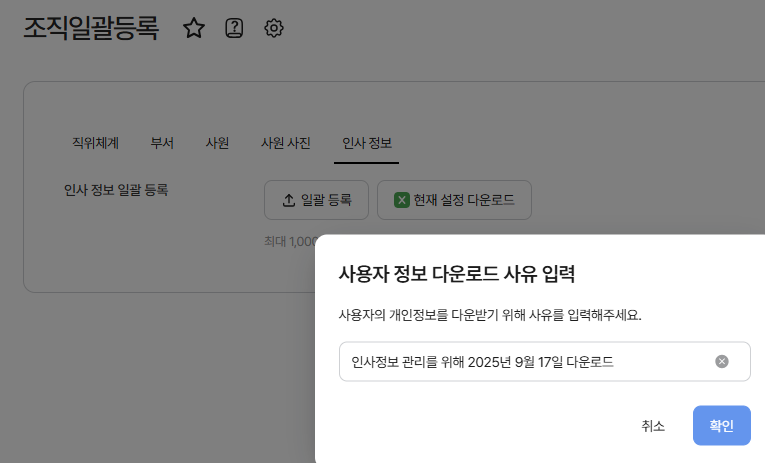Cancel the dialog with 취소
The image size is (765, 463).
[x=653, y=426]
